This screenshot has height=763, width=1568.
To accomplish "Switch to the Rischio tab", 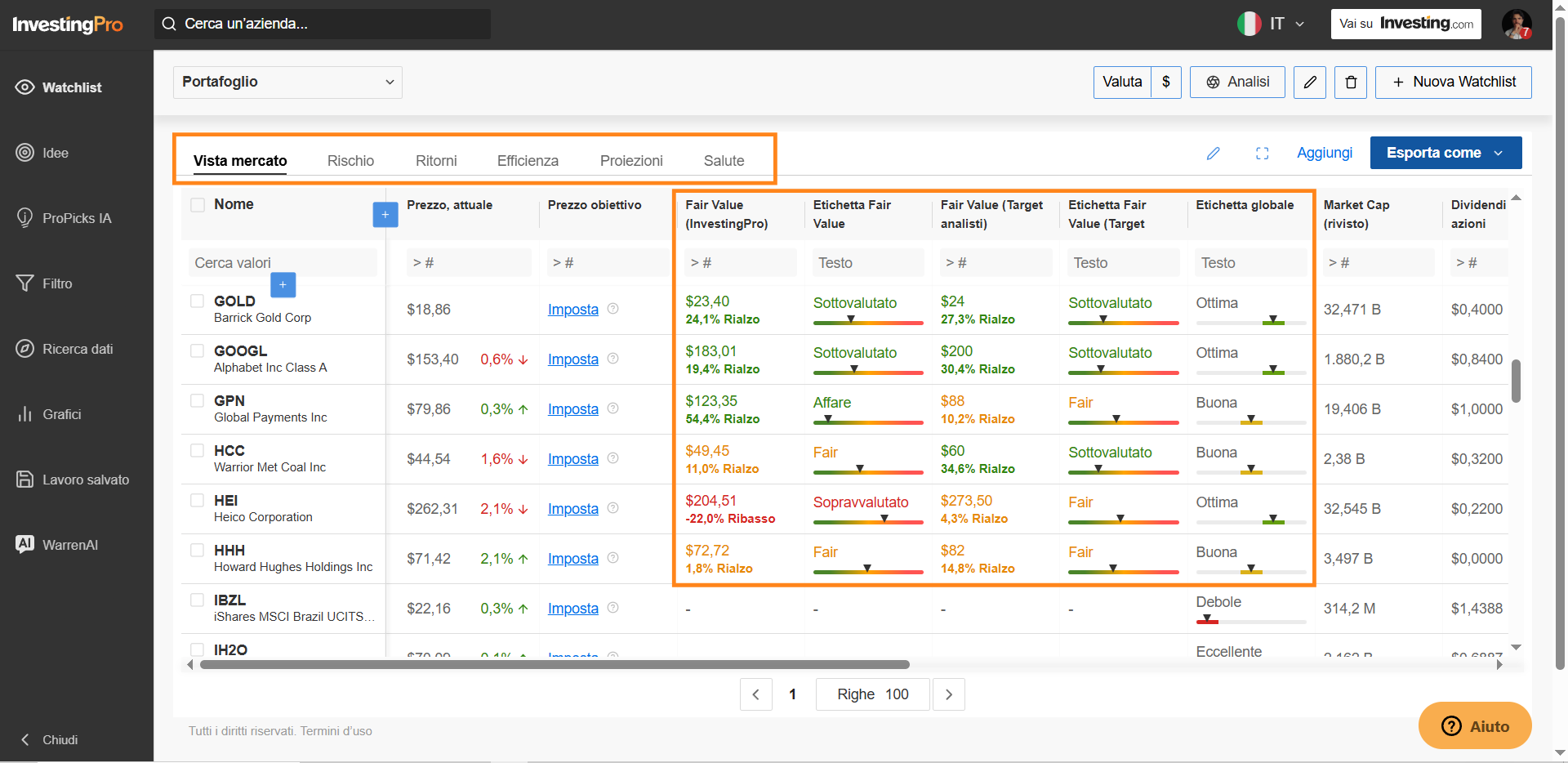I will point(350,161).
